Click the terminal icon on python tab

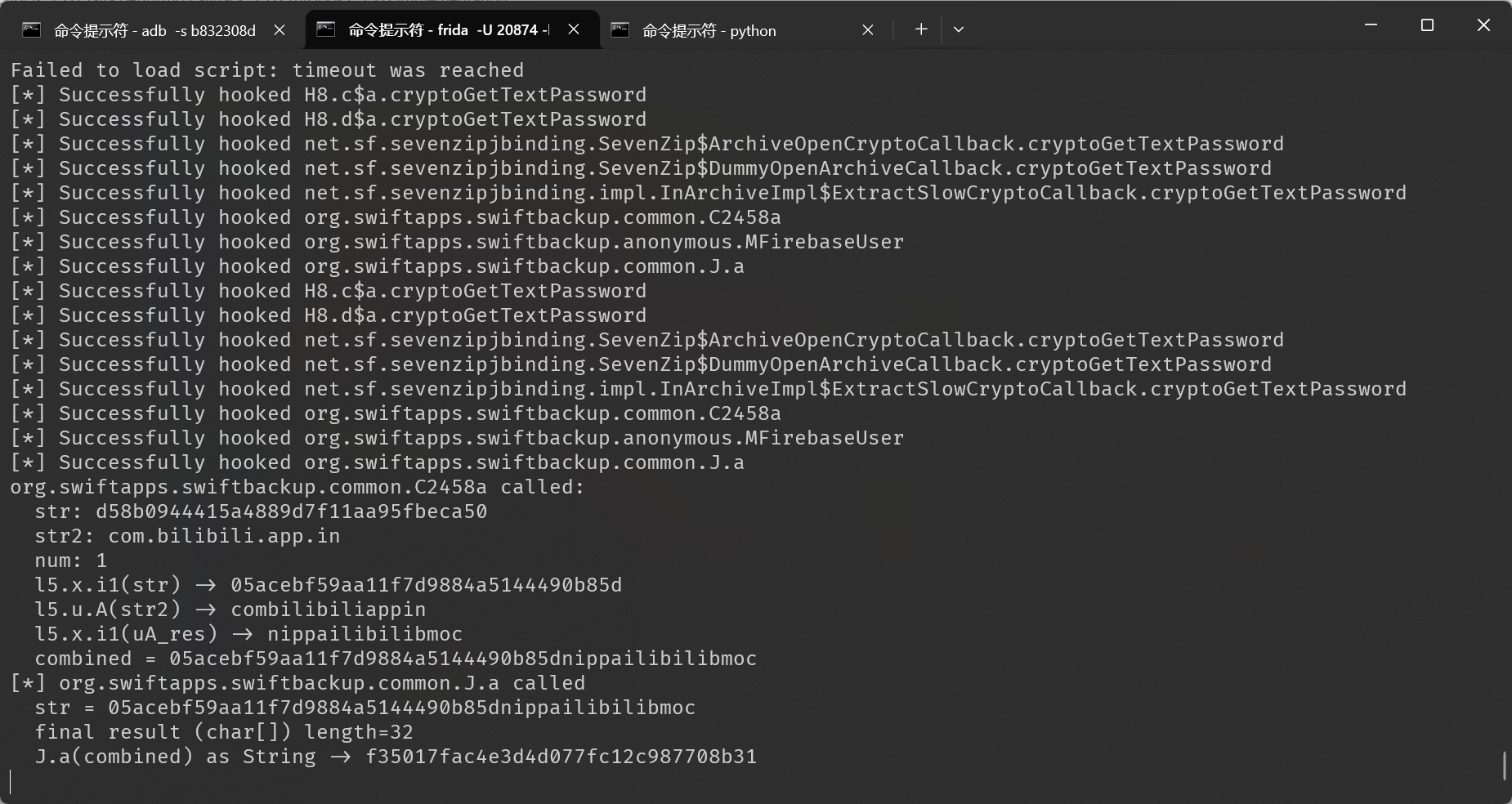[620, 30]
